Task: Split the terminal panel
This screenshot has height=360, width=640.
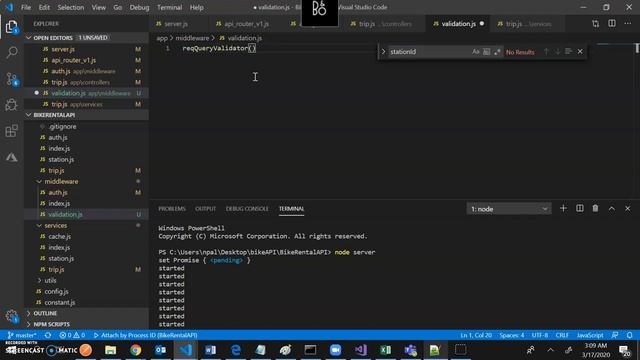Action: tap(580, 209)
